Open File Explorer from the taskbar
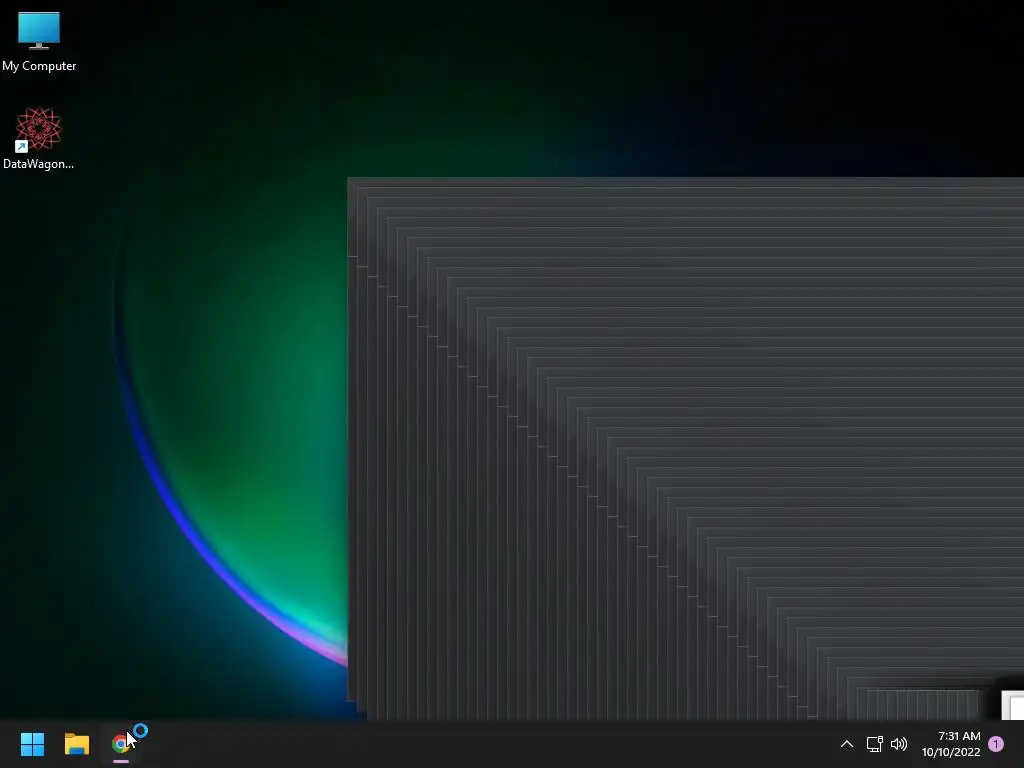Screen dimensions: 1024x768 tap(77, 744)
